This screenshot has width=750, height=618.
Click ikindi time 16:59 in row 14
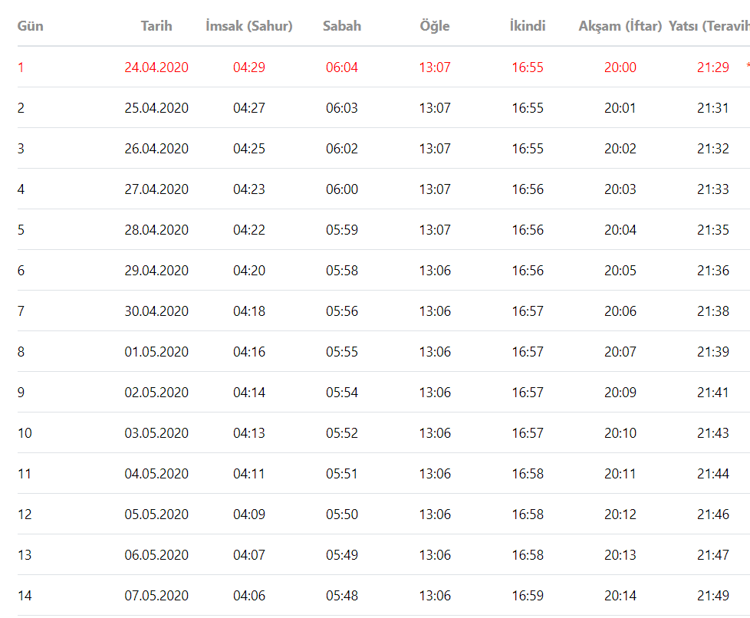point(527,596)
